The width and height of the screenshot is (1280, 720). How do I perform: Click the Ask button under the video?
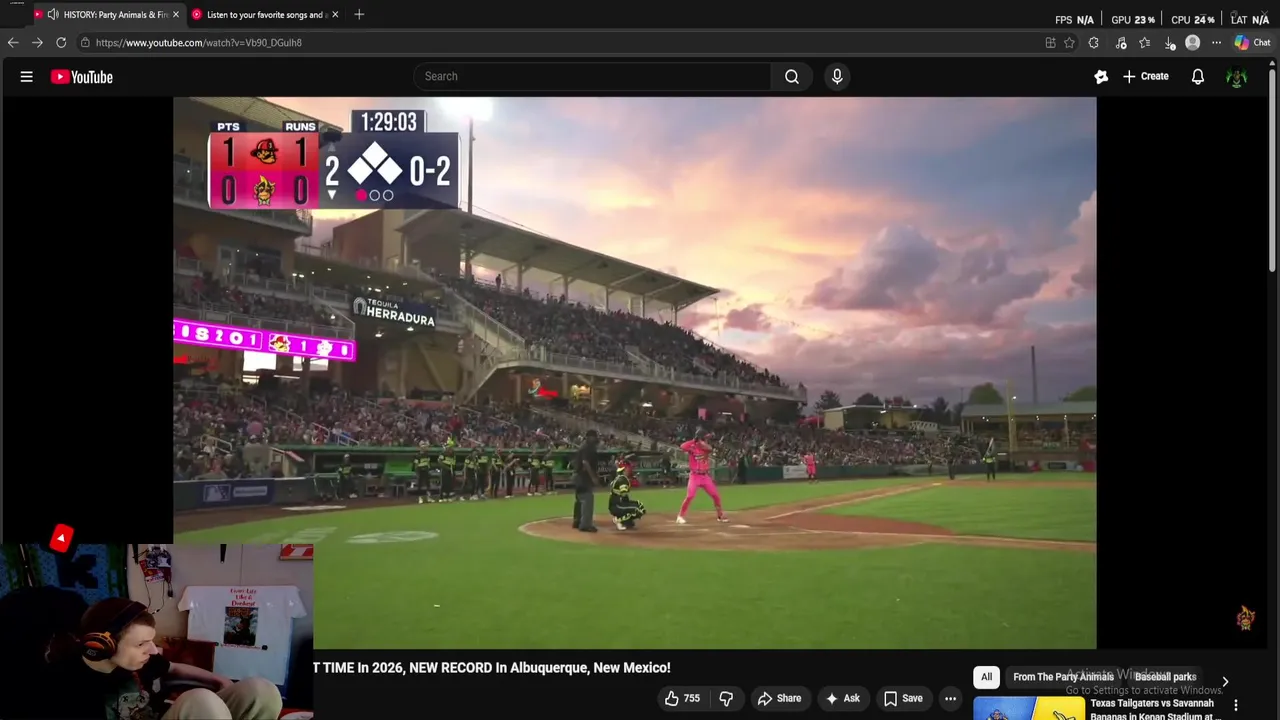842,698
